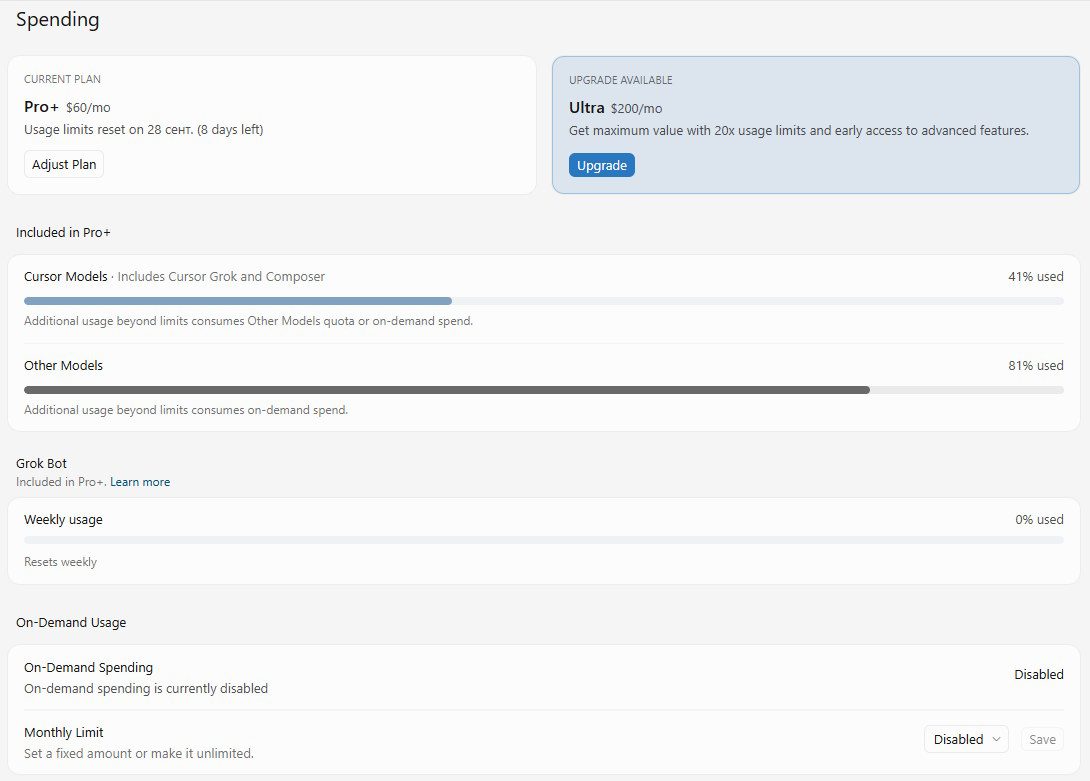The height and width of the screenshot is (781, 1090).
Task: Open the Grok Bot Learn more link
Action: point(140,482)
